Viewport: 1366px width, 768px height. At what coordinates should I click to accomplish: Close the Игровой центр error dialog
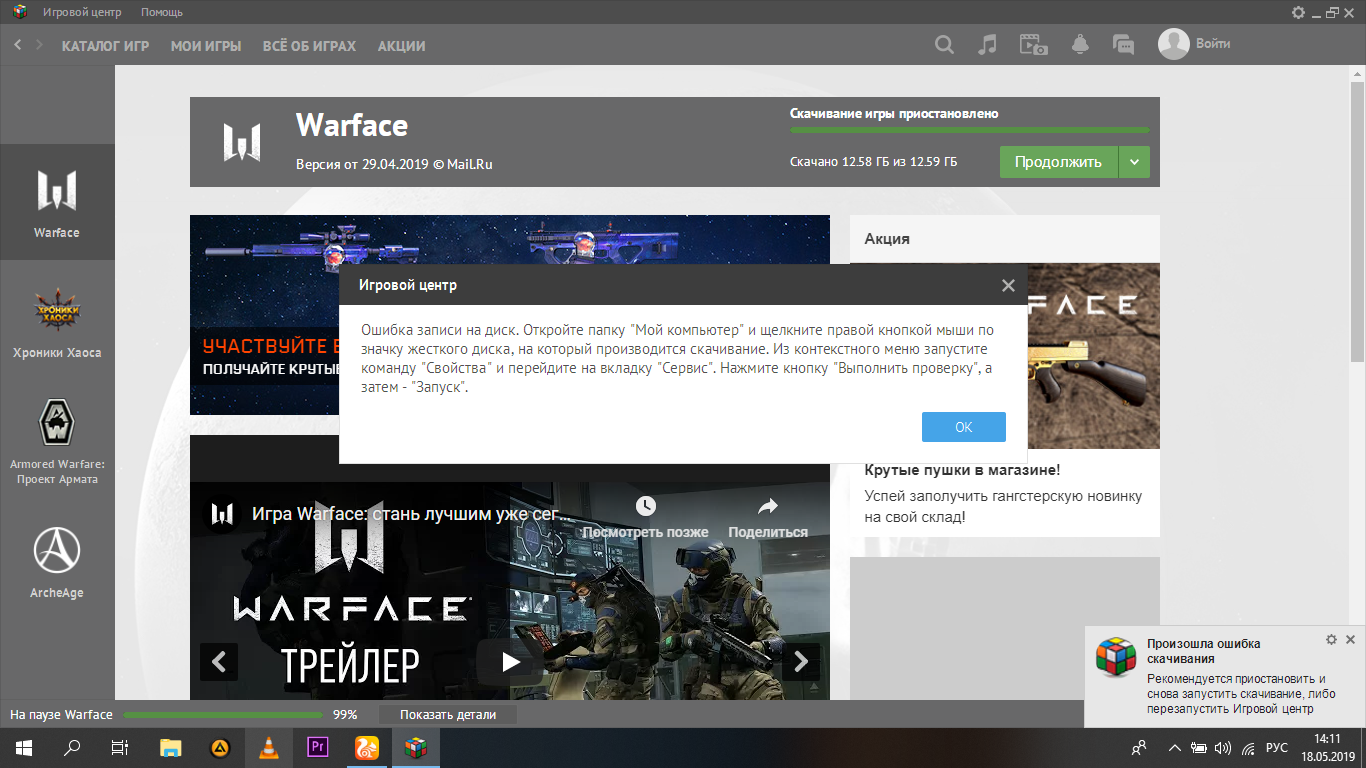1008,285
